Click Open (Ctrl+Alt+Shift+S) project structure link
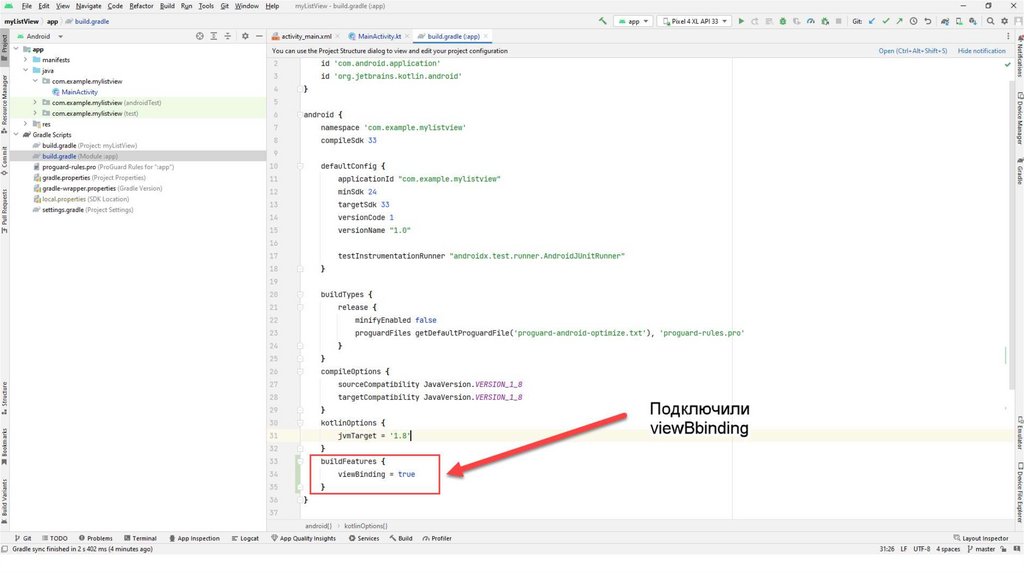The height and width of the screenshot is (574, 1024). click(x=912, y=51)
